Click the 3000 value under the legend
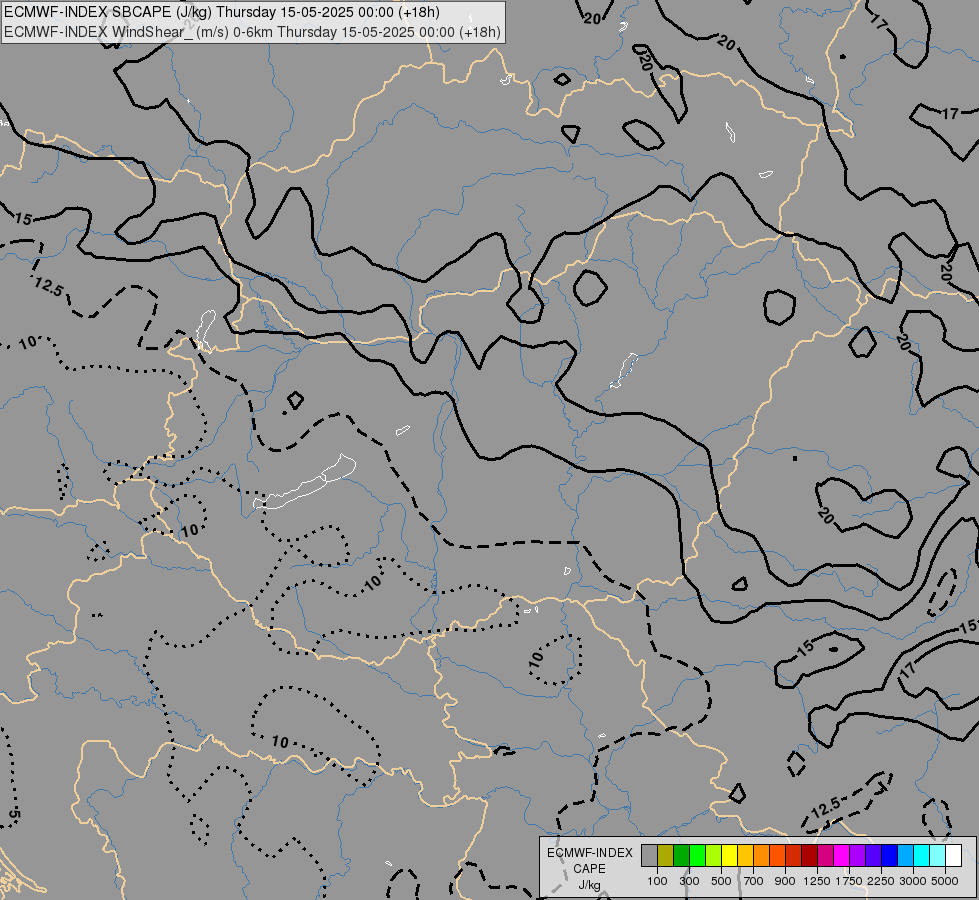Image resolution: width=979 pixels, height=900 pixels. (913, 881)
